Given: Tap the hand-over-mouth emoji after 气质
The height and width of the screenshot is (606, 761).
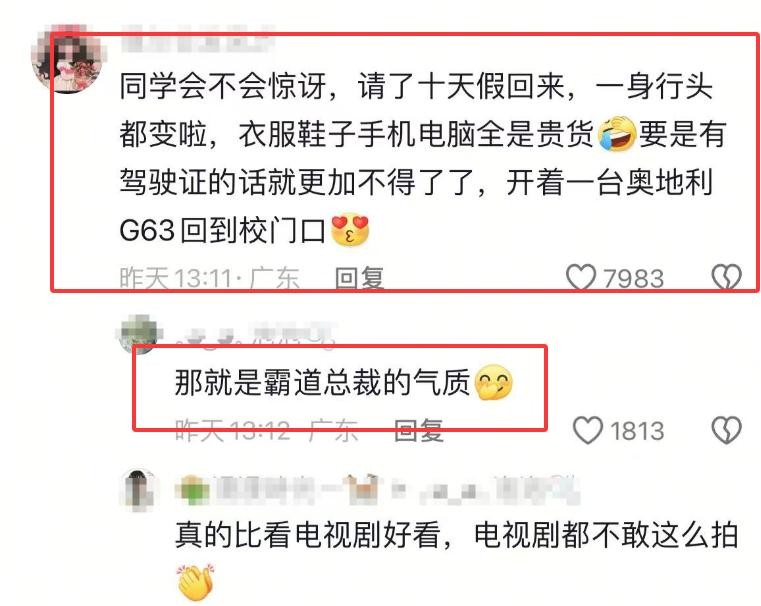Looking at the screenshot, I should click(493, 382).
